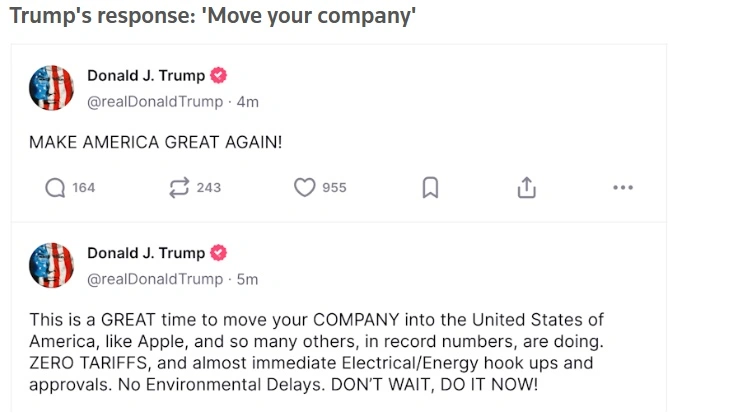Viewport: 746px width, 414px height.
Task: Click the reply speech bubble icon
Action: [56, 188]
